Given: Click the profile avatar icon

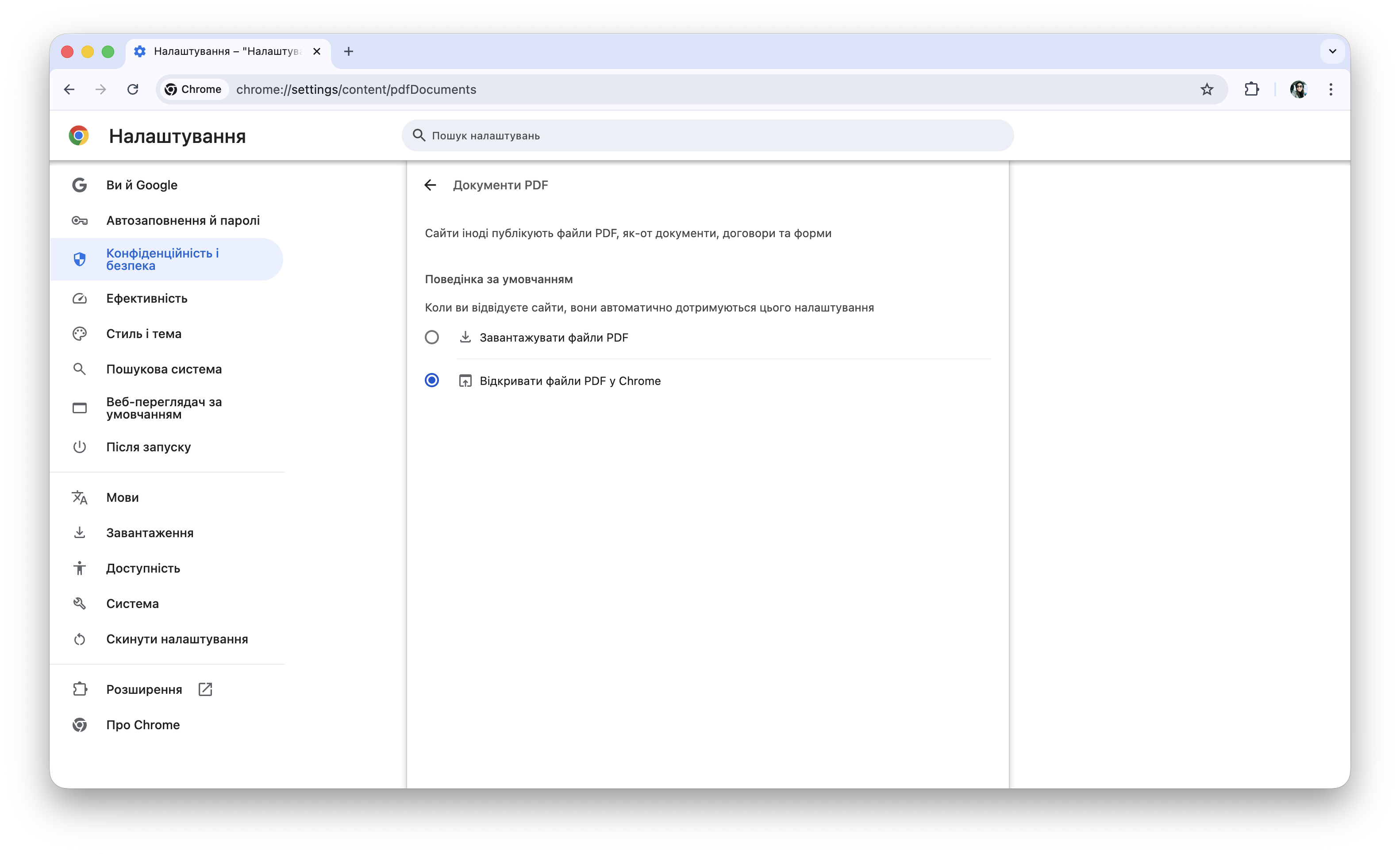Looking at the screenshot, I should [x=1298, y=89].
